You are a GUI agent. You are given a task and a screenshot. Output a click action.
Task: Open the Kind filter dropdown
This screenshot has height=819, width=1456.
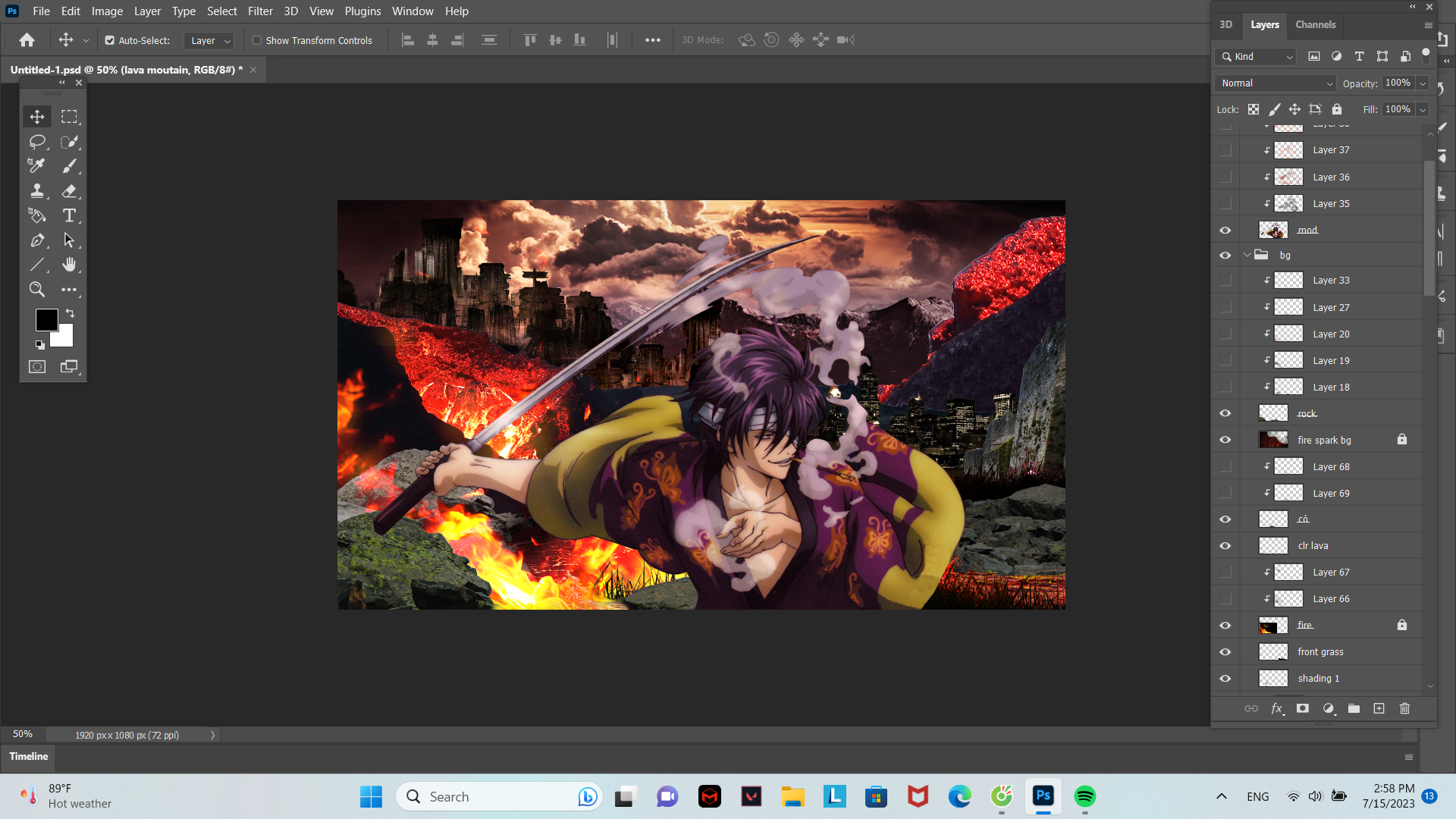point(1257,57)
